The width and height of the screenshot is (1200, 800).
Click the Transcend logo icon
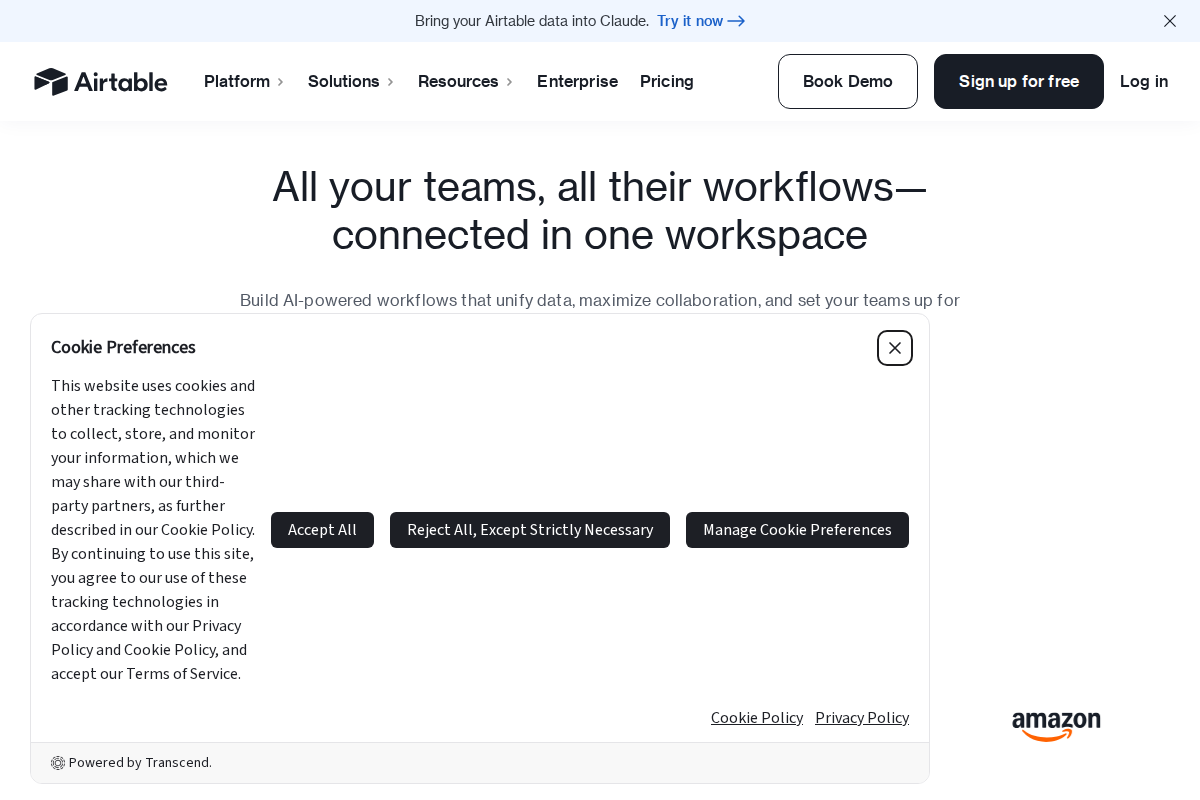click(x=58, y=763)
